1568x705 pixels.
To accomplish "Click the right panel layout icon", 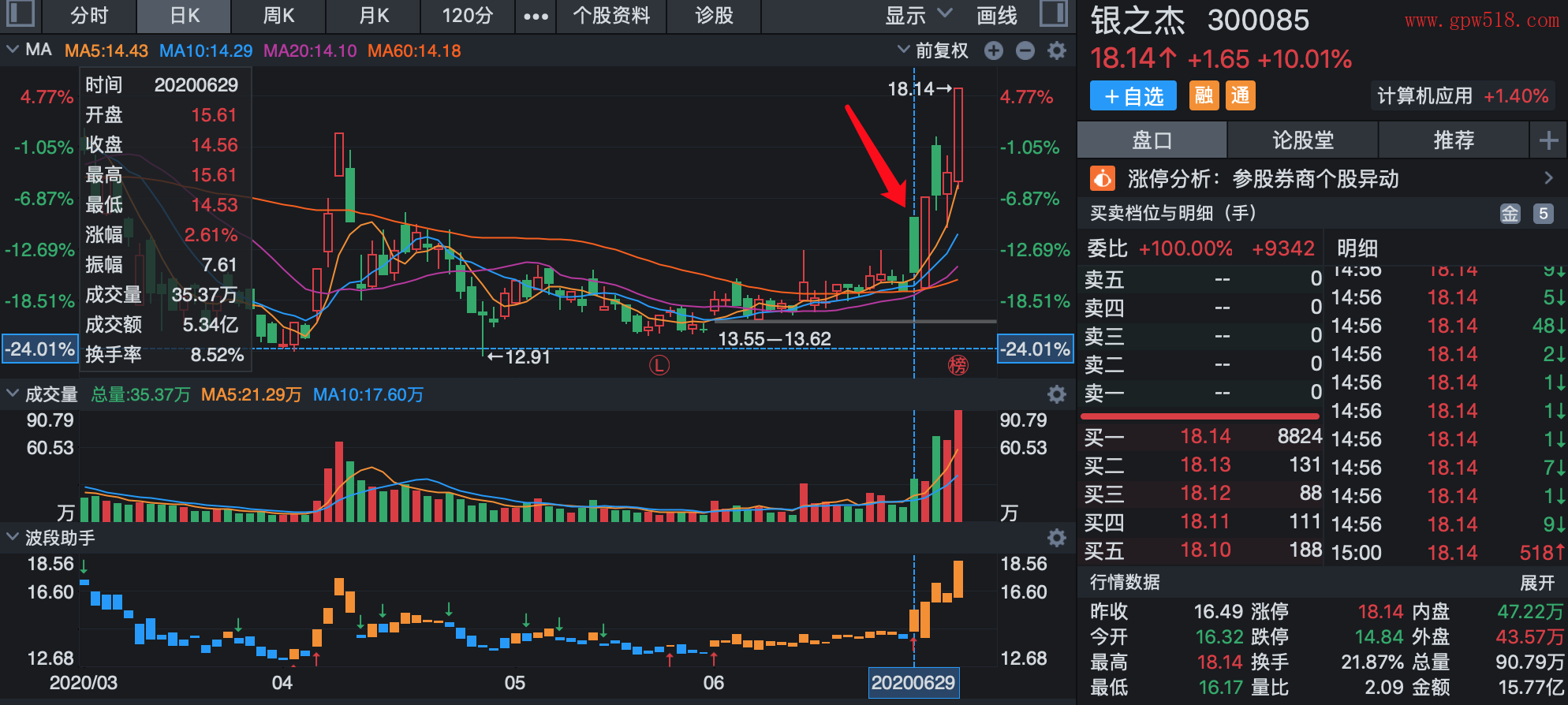I will click(x=1053, y=14).
